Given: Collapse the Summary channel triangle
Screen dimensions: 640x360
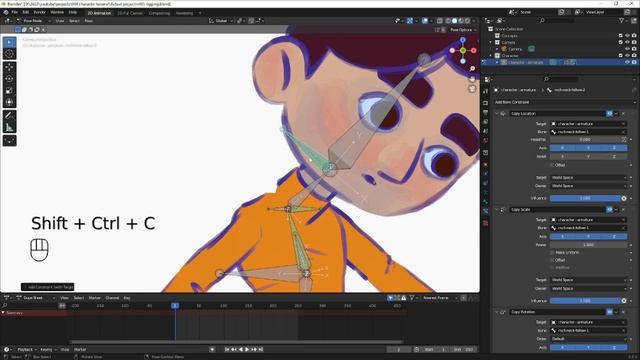Looking at the screenshot, I should click(x=3, y=313).
